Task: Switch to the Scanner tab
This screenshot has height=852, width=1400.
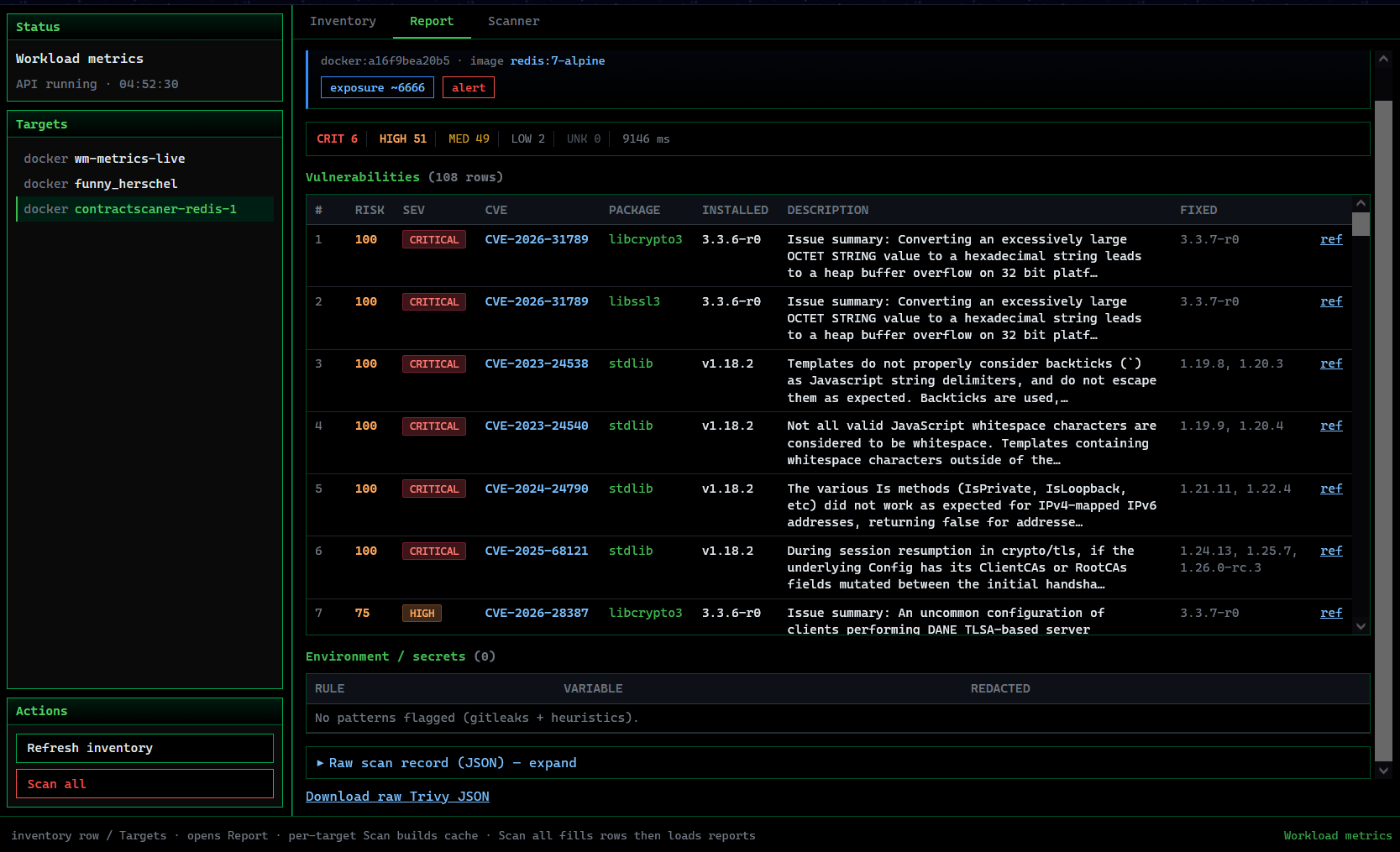Action: [x=513, y=21]
